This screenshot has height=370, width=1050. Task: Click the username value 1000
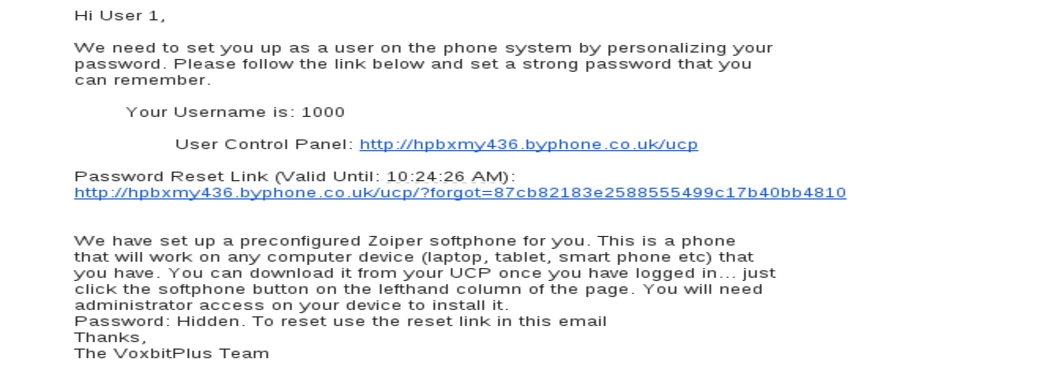click(x=323, y=112)
